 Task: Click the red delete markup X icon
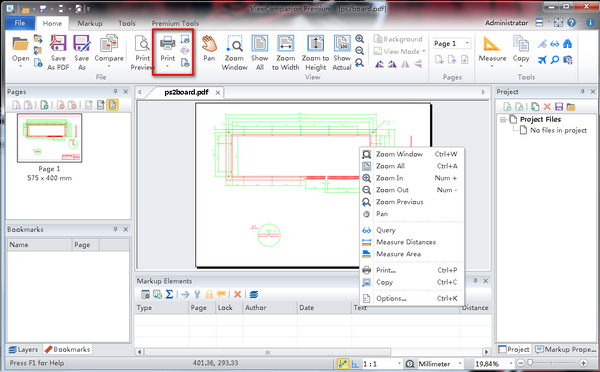[x=238, y=294]
